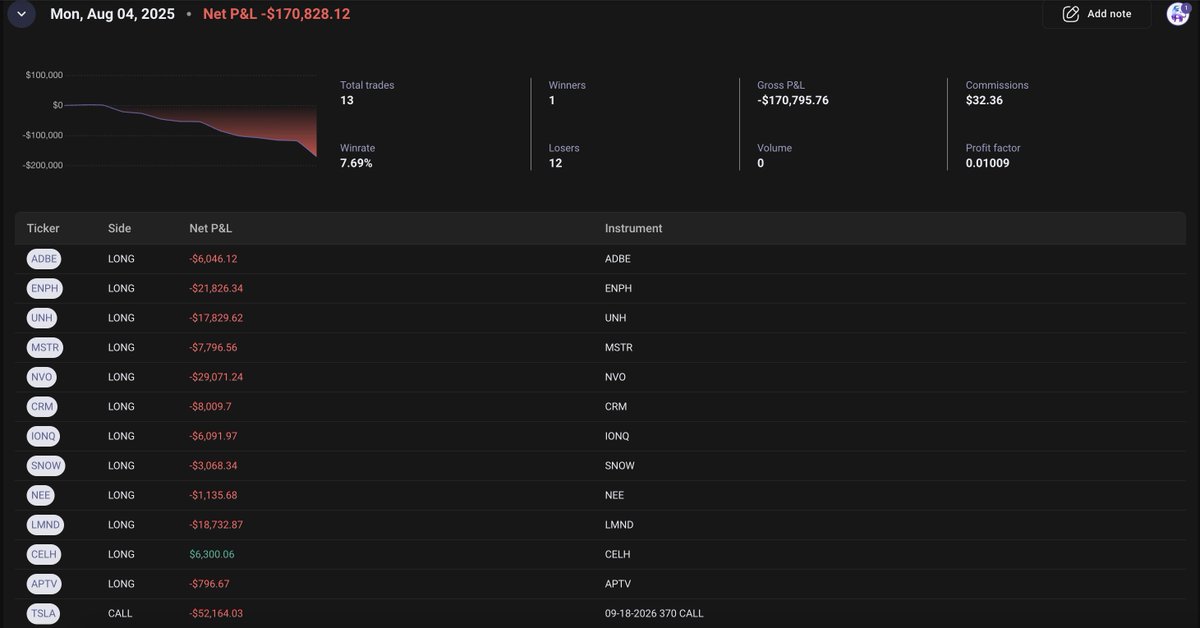1200x628 pixels.
Task: Click the LMND ticker icon
Action: (x=44, y=524)
